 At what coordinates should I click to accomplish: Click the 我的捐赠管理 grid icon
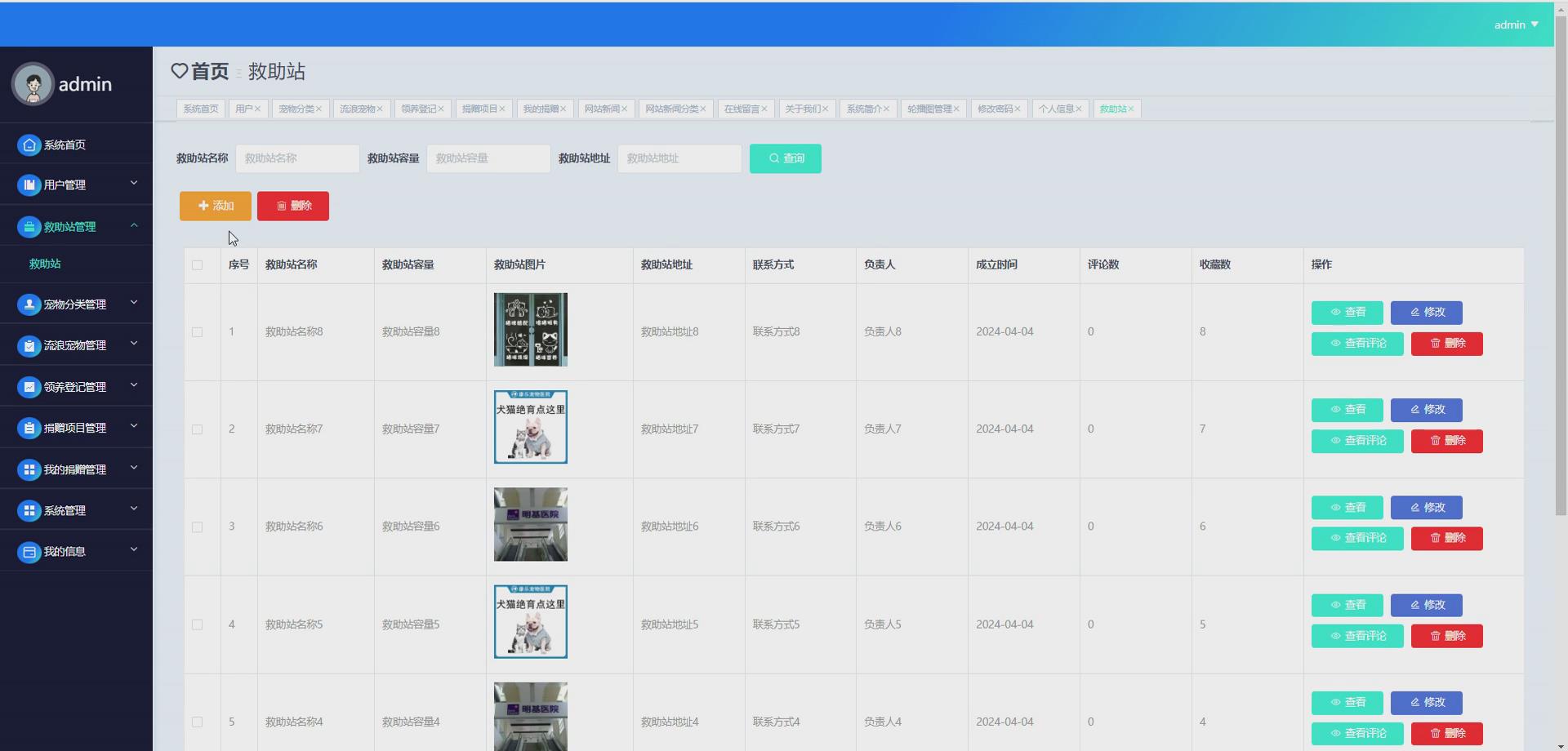[x=29, y=469]
